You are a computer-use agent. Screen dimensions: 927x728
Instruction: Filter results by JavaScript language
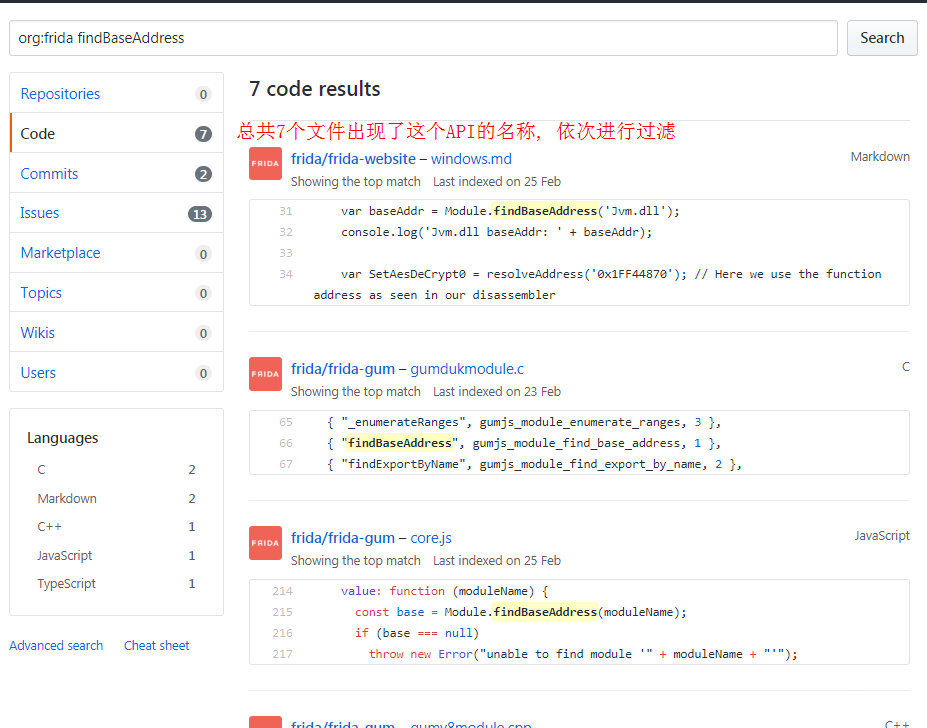tap(116, 555)
